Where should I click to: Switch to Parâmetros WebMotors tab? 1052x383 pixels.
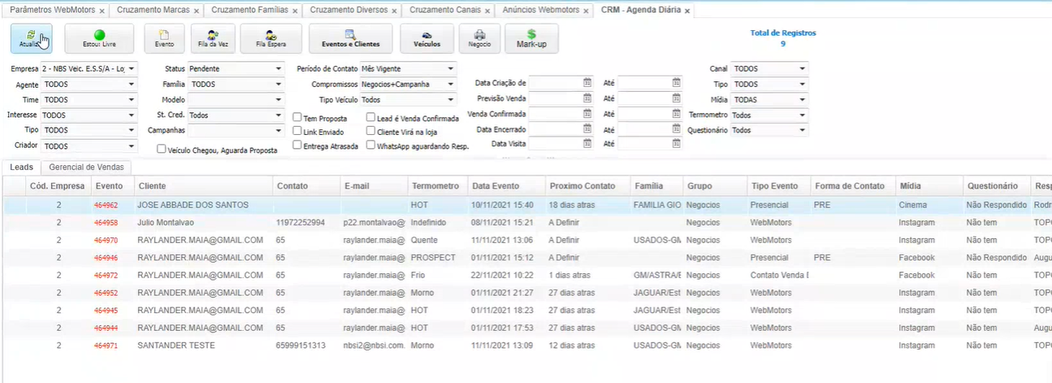point(52,11)
